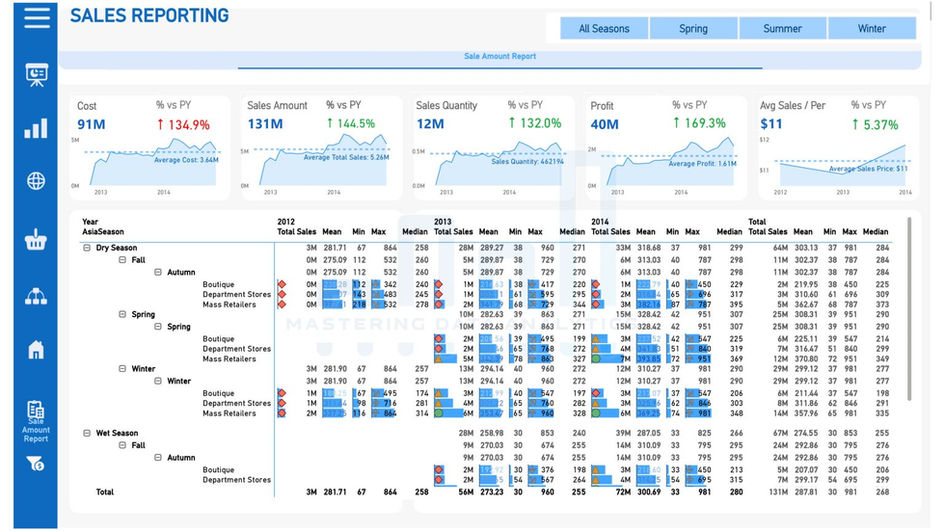
Task: Select the bar chart icon in sidebar
Action: click(36, 128)
